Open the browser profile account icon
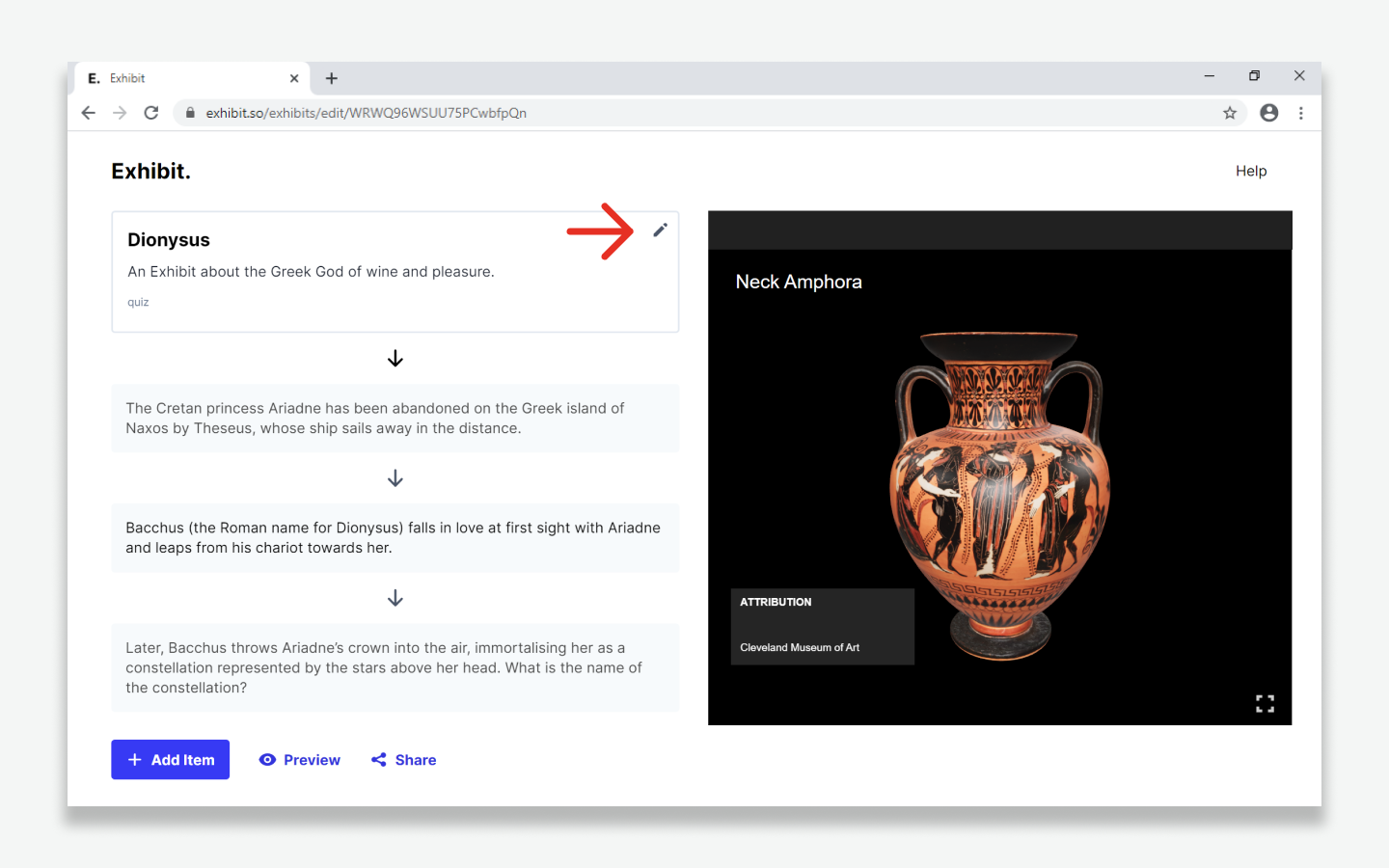This screenshot has height=868, width=1389. [x=1269, y=113]
